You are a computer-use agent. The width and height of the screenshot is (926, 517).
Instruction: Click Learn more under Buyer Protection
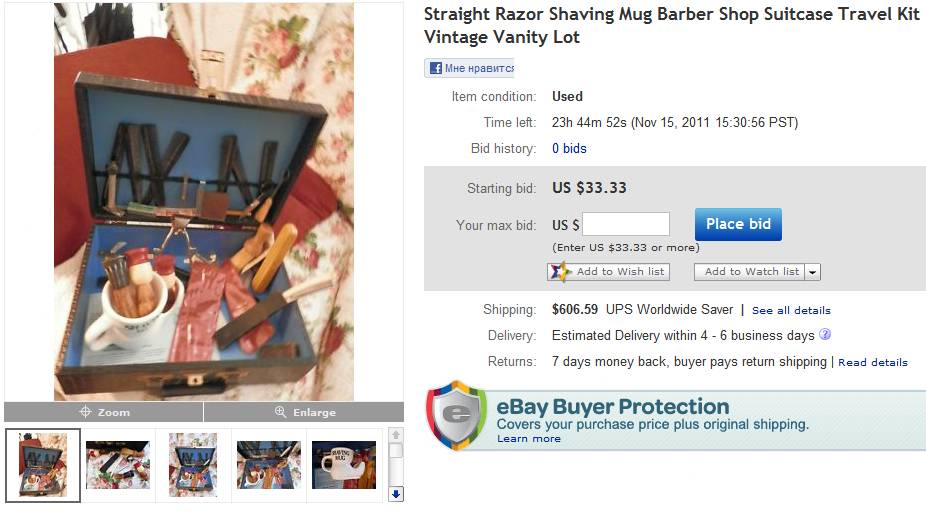pyautogui.click(x=529, y=438)
